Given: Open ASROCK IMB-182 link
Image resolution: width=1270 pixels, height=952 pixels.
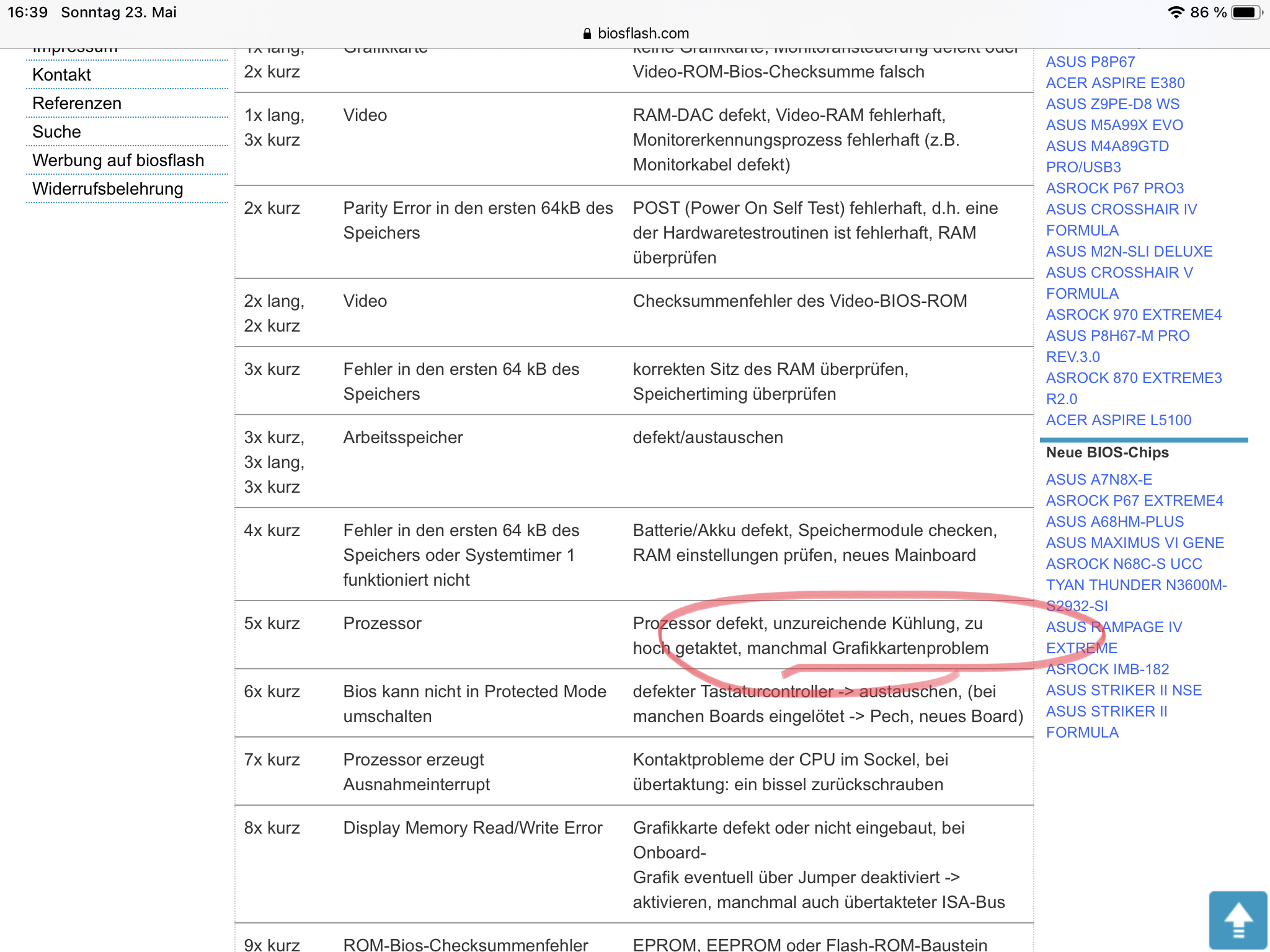Looking at the screenshot, I should 1108,669.
